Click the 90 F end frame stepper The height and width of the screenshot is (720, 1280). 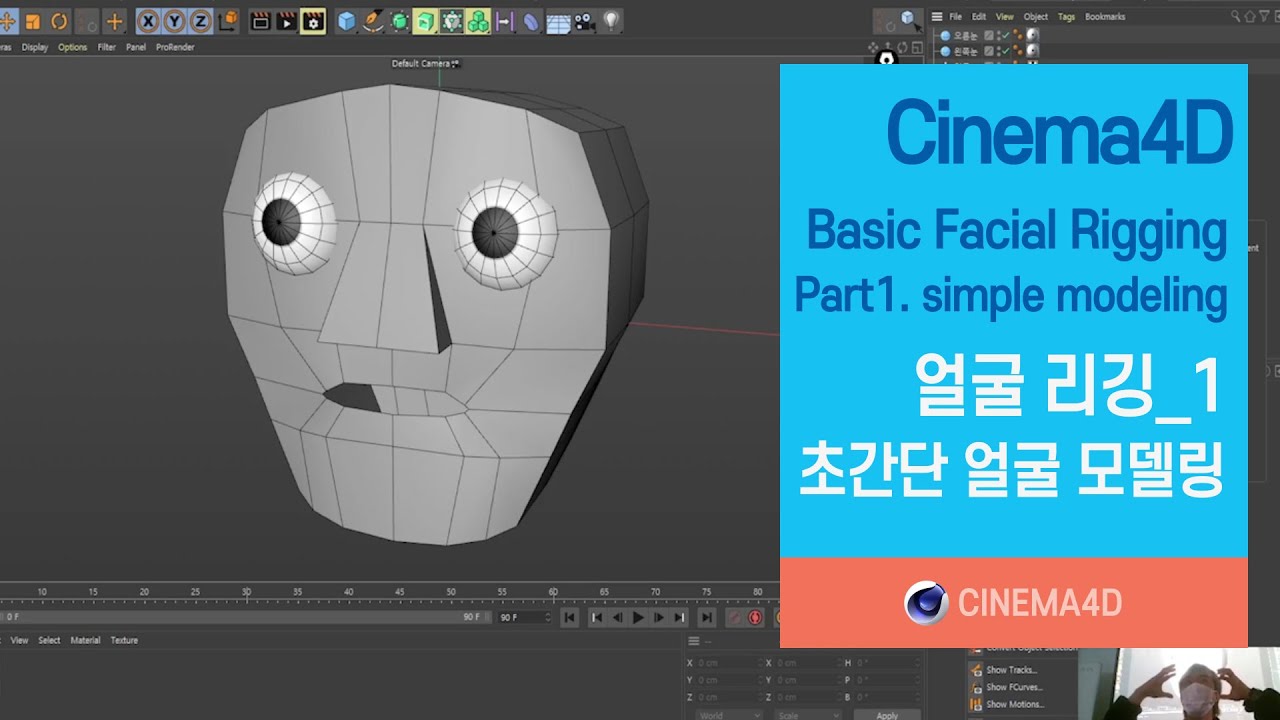pyautogui.click(x=547, y=617)
